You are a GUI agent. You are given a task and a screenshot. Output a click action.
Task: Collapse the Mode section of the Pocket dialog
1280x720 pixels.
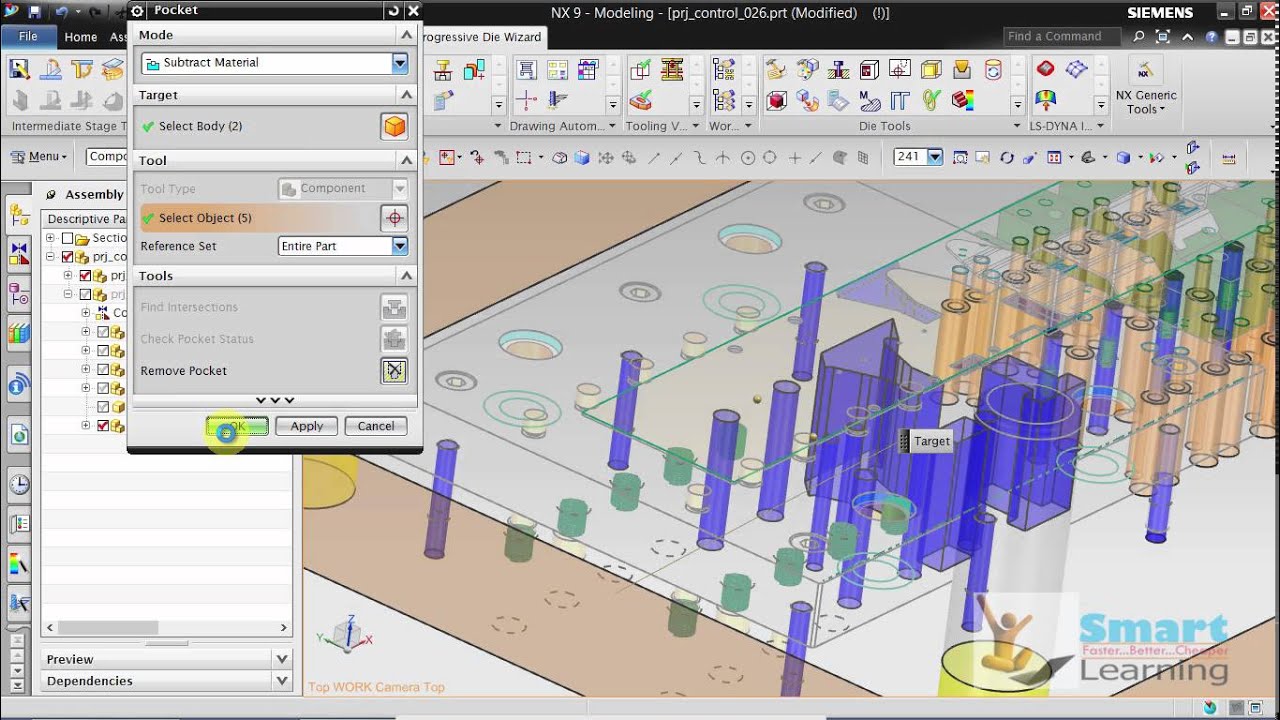pyautogui.click(x=406, y=35)
